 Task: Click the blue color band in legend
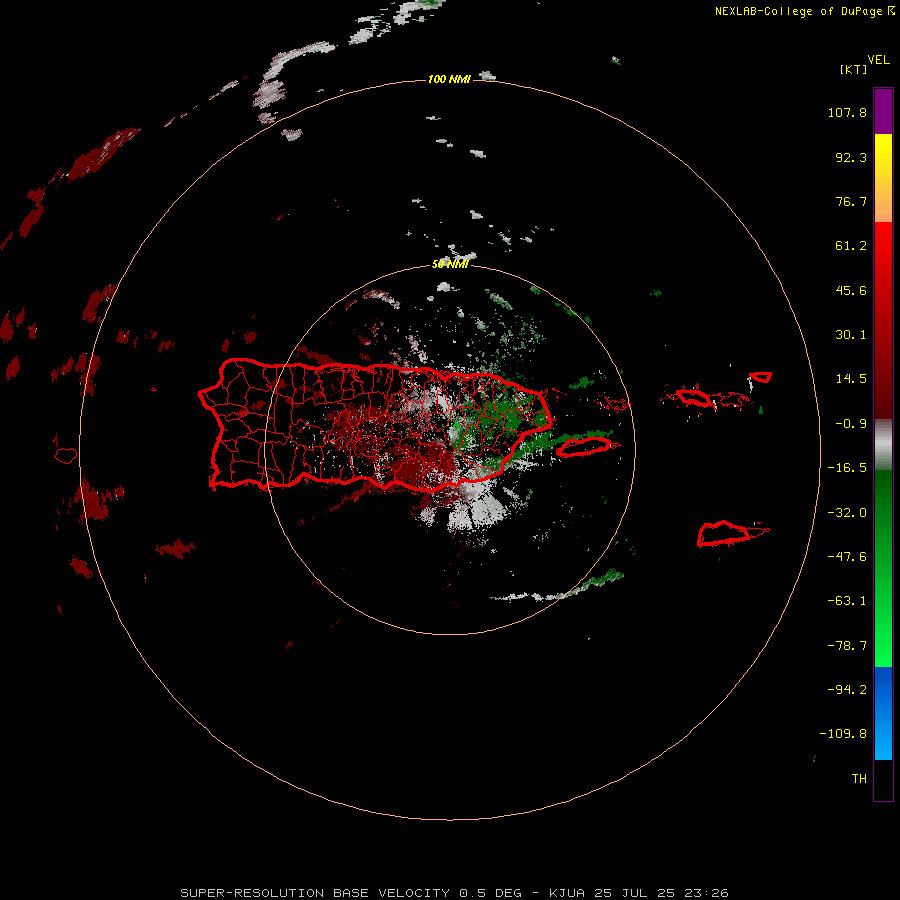pos(883,713)
